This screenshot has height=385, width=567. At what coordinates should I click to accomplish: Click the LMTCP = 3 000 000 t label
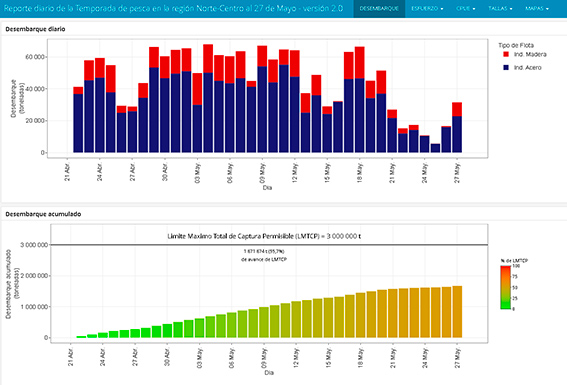pyautogui.click(x=264, y=236)
